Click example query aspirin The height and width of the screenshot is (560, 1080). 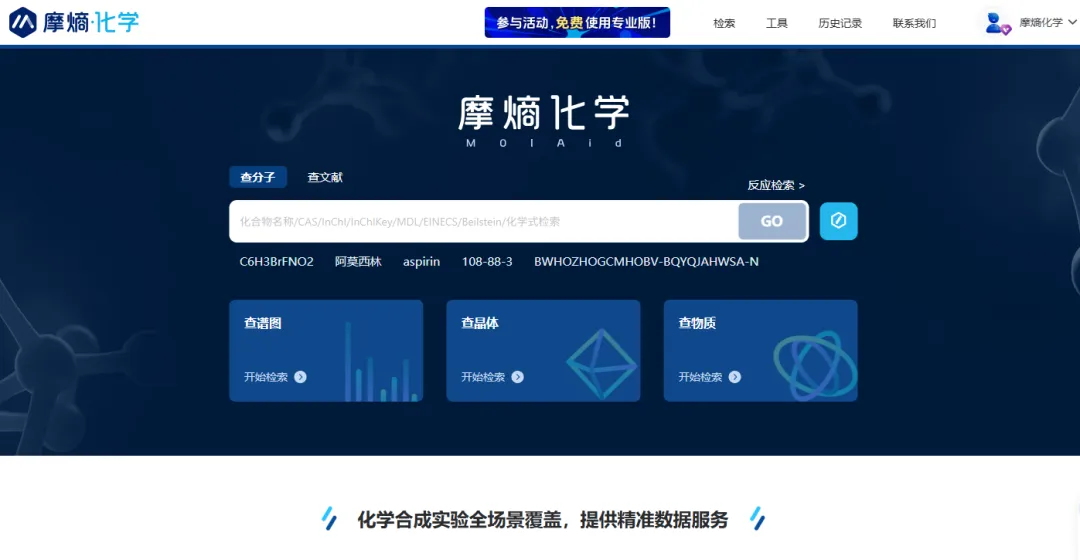422,262
